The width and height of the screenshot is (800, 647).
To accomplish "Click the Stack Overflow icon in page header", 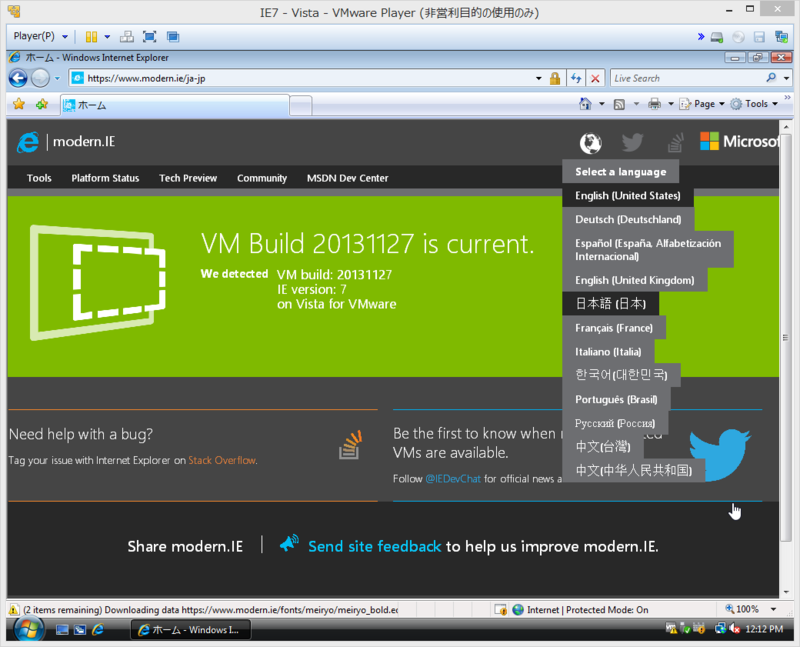I will point(676,143).
